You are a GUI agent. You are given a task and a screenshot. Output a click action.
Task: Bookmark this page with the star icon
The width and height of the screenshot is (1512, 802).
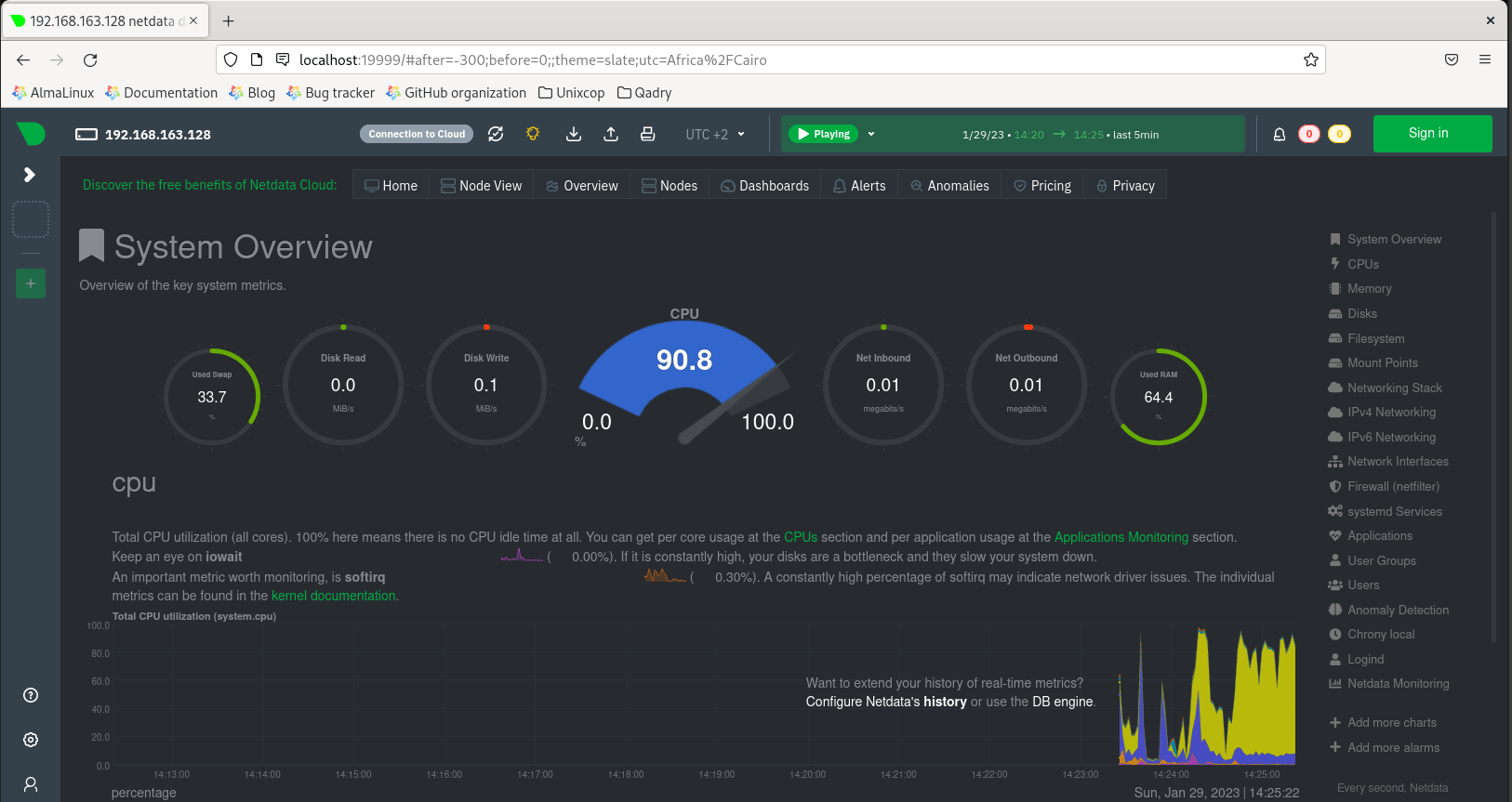(x=1311, y=59)
